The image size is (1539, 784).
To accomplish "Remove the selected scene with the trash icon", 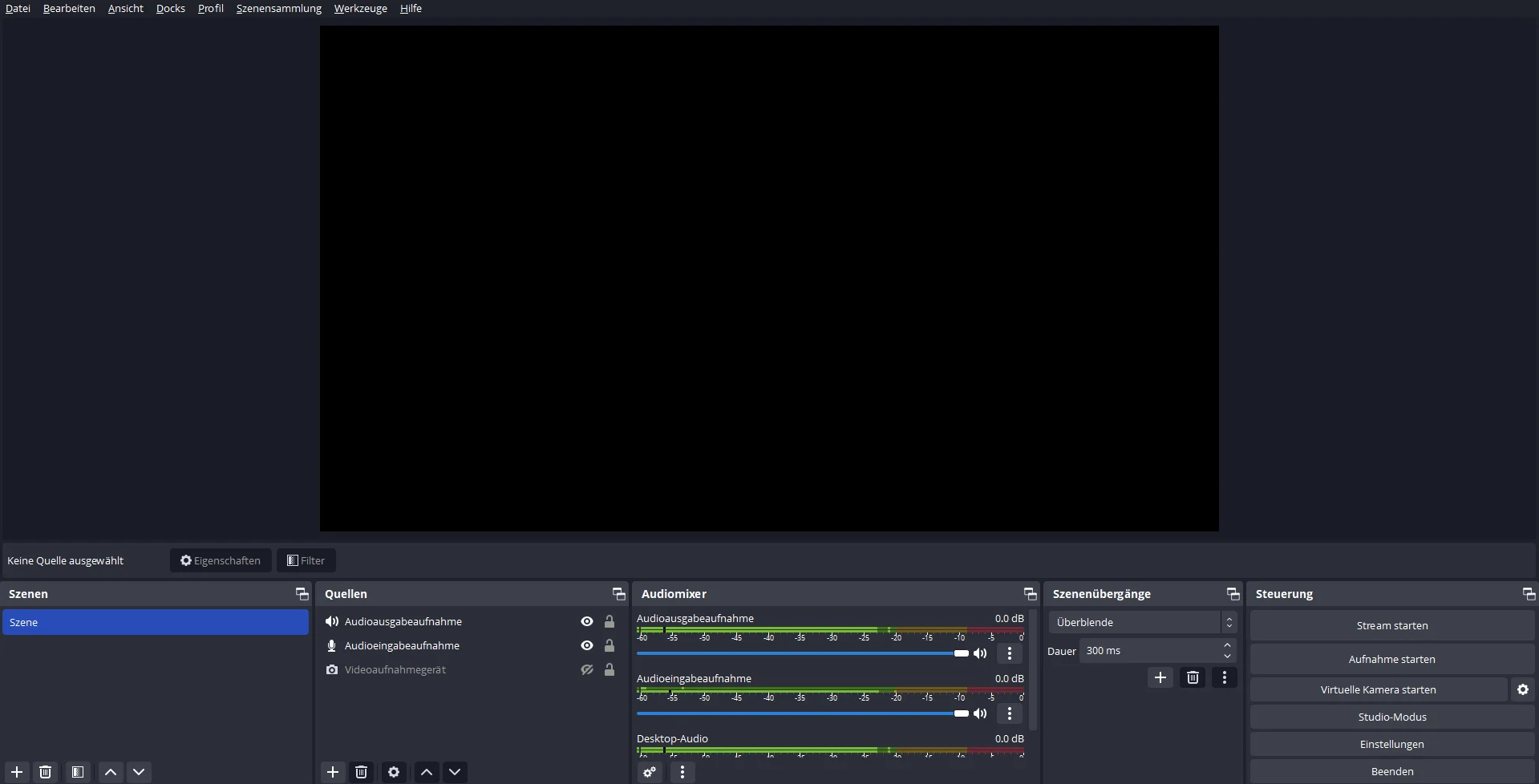I will pos(46,772).
